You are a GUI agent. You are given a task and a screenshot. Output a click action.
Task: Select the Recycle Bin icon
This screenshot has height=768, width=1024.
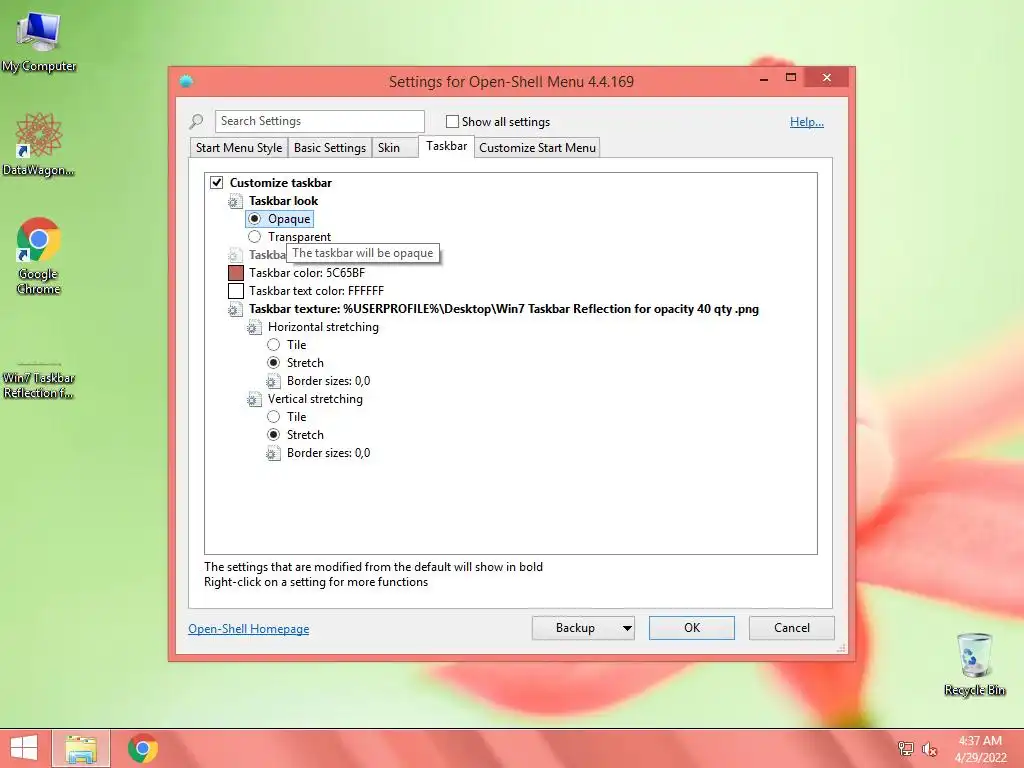pos(974,664)
